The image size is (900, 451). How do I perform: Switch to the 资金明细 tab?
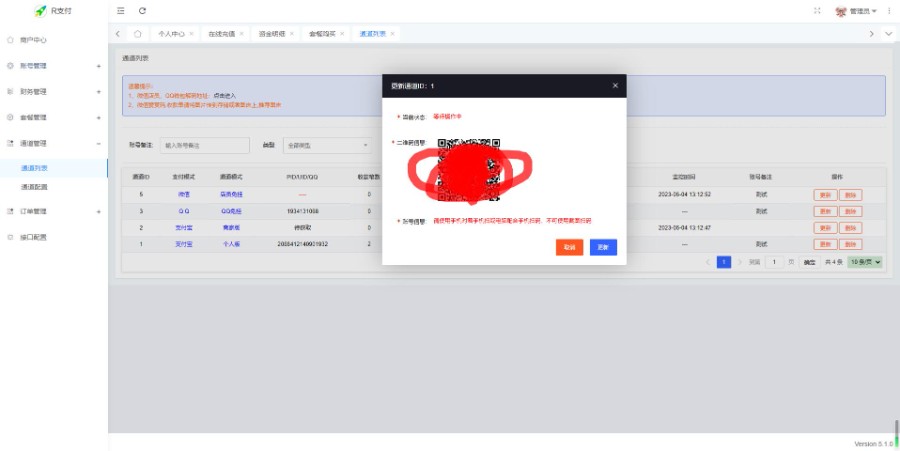(272, 34)
